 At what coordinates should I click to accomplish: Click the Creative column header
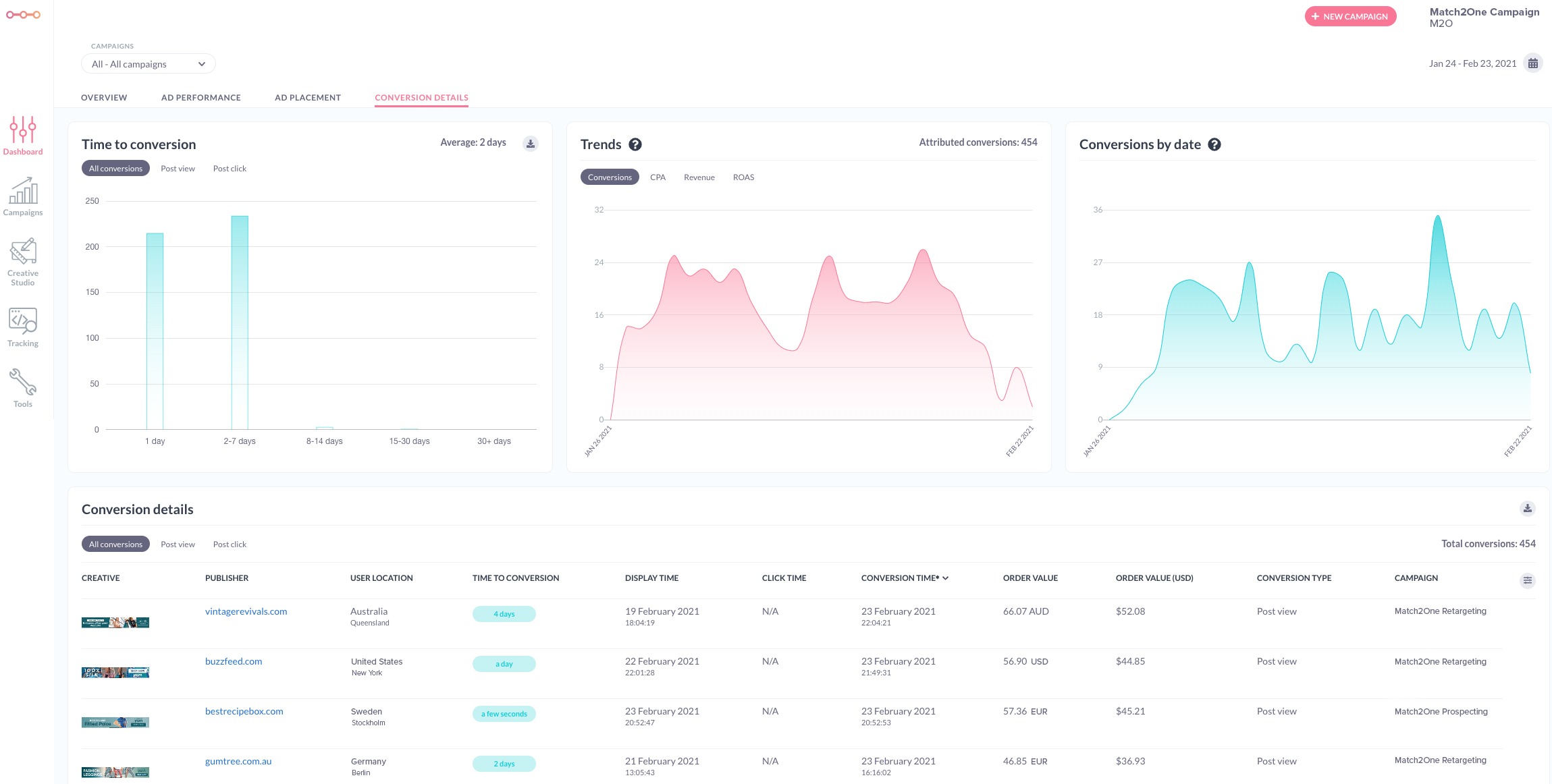point(101,578)
